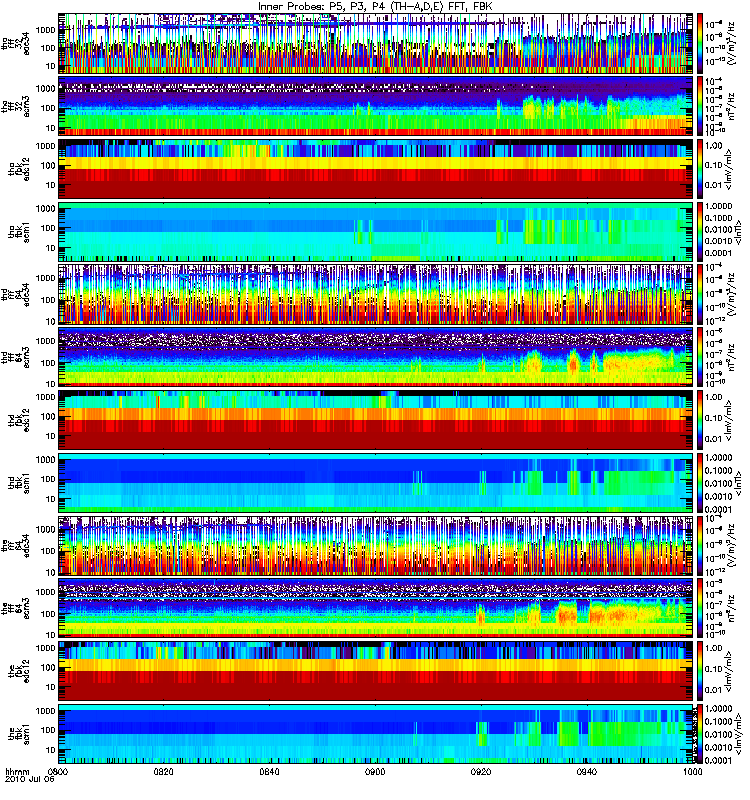Viewport: 750px width, 800px height.
Task: Click the '1000' time axis label
Action: coord(692,771)
